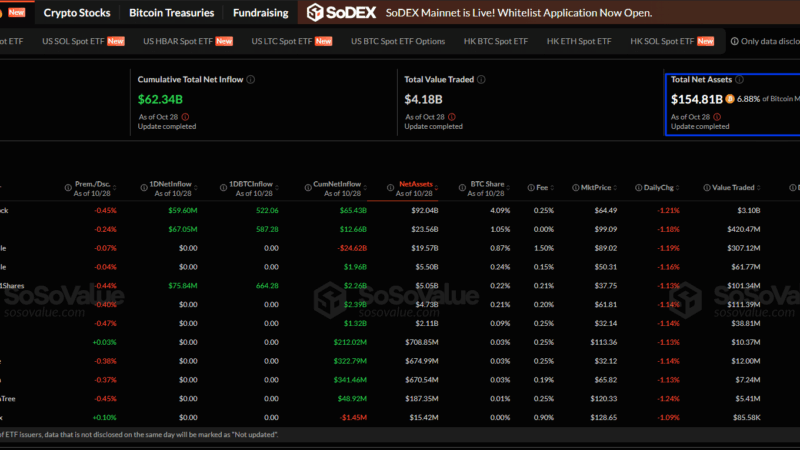Open the Fundraising menu

(x=260, y=13)
